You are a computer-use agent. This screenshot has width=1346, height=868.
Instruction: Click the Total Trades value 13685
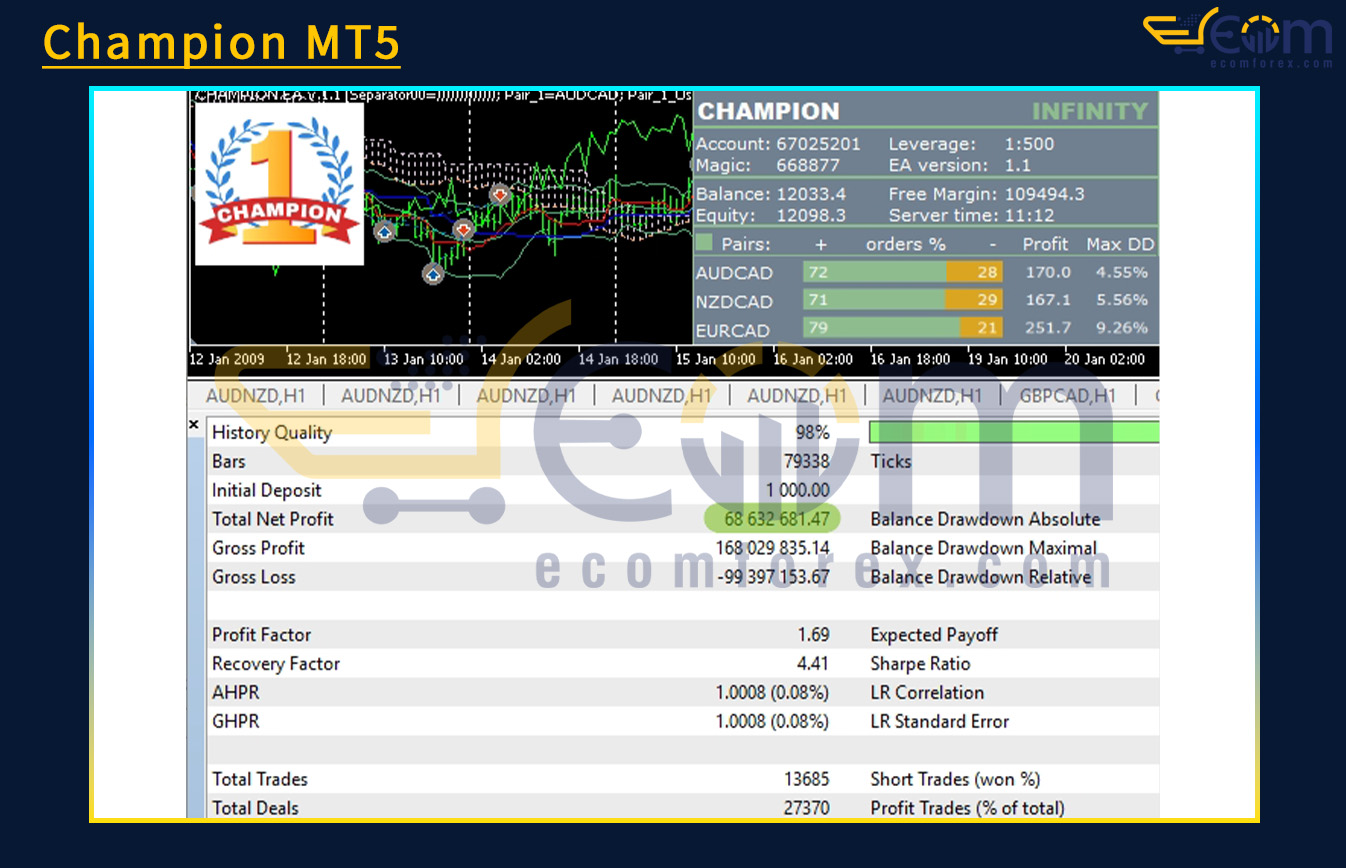(x=807, y=780)
